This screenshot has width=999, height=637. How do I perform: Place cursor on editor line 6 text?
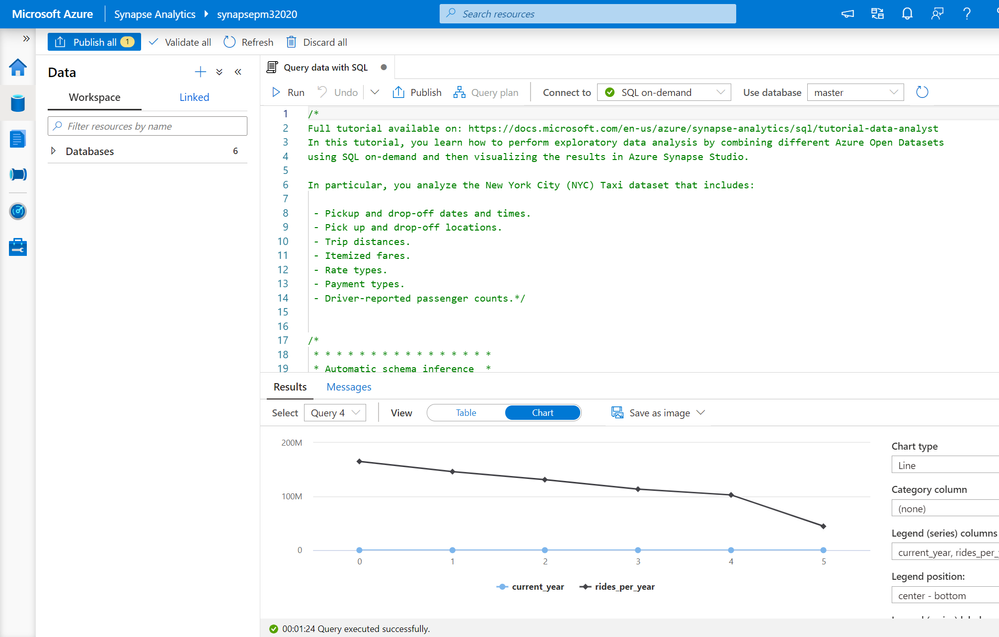pyautogui.click(x=530, y=185)
